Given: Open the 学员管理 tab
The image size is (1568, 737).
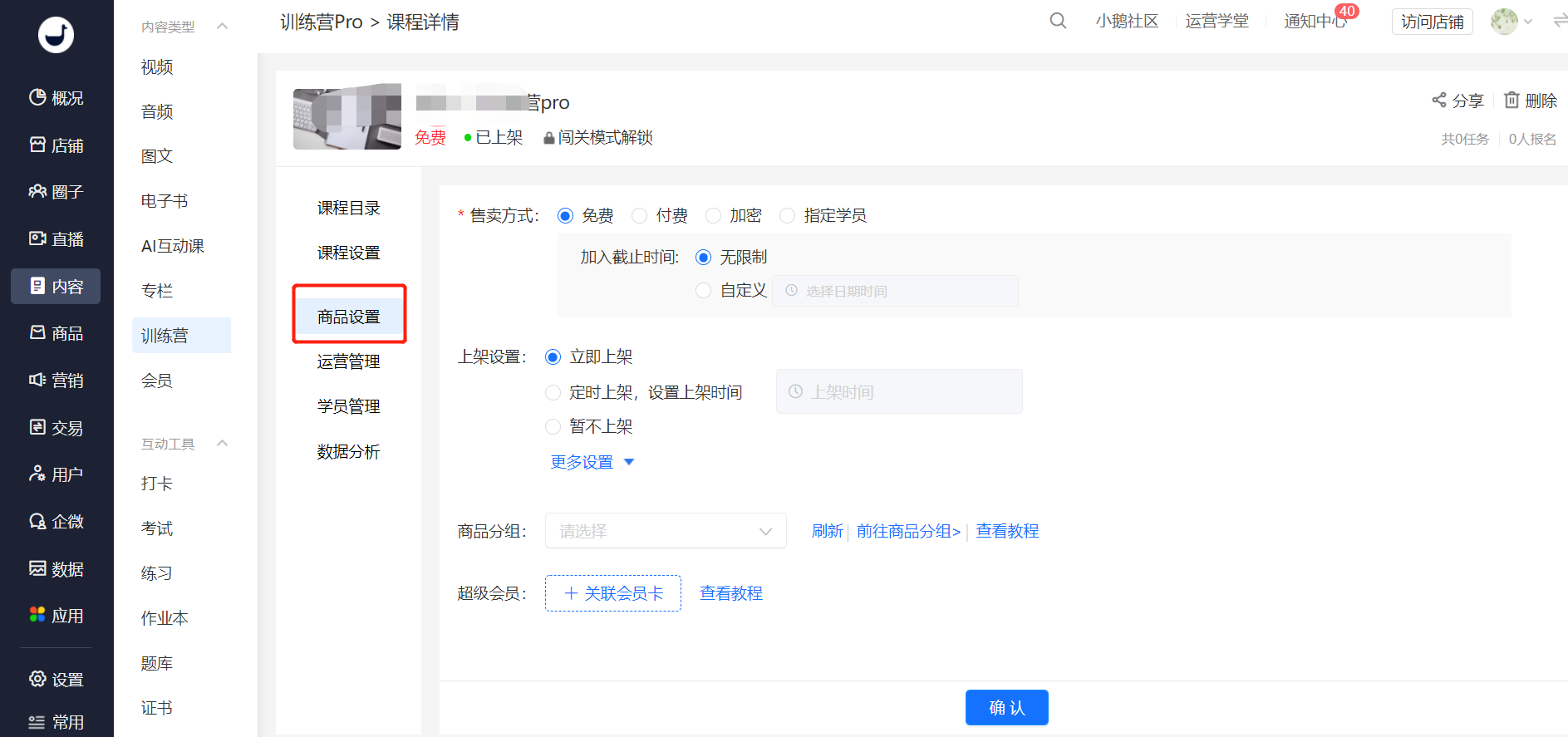Looking at the screenshot, I should coord(349,406).
